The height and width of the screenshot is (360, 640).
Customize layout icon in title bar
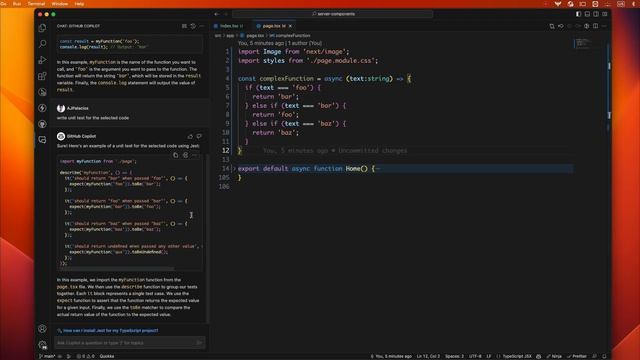[x=605, y=14]
